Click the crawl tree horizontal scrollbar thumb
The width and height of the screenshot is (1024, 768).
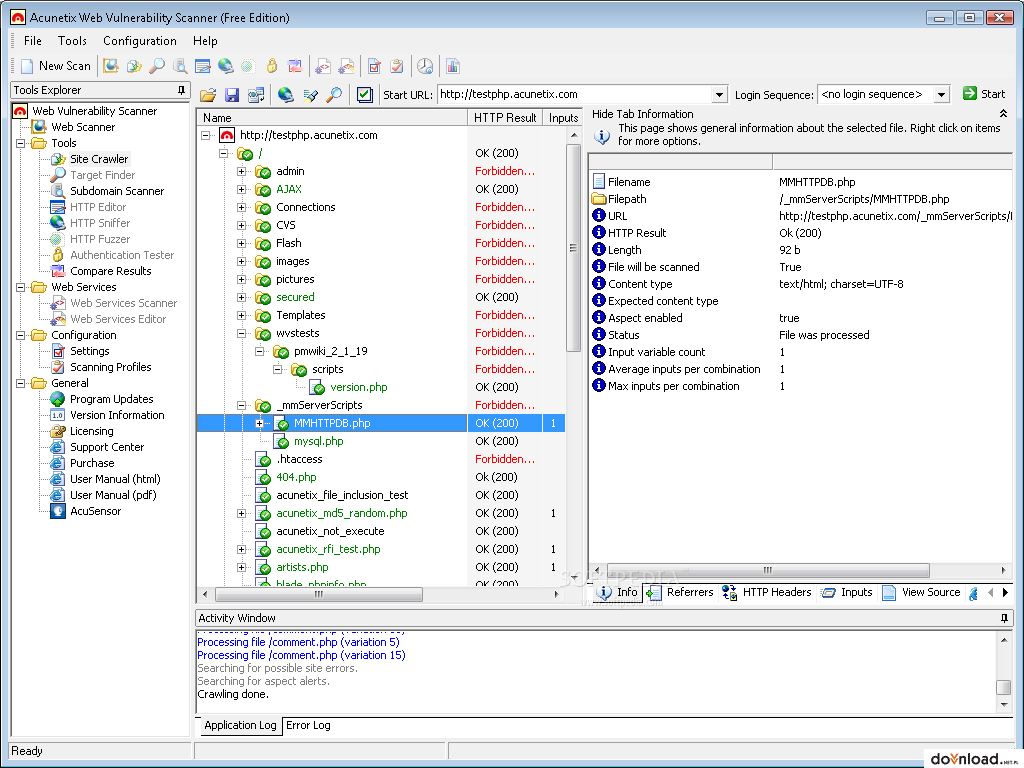319,594
